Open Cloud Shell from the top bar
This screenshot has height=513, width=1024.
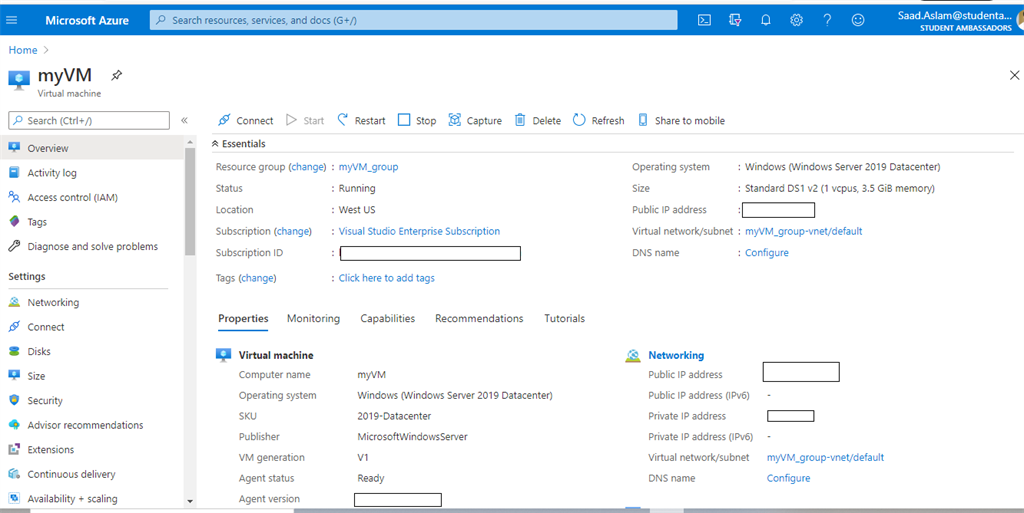click(x=704, y=20)
